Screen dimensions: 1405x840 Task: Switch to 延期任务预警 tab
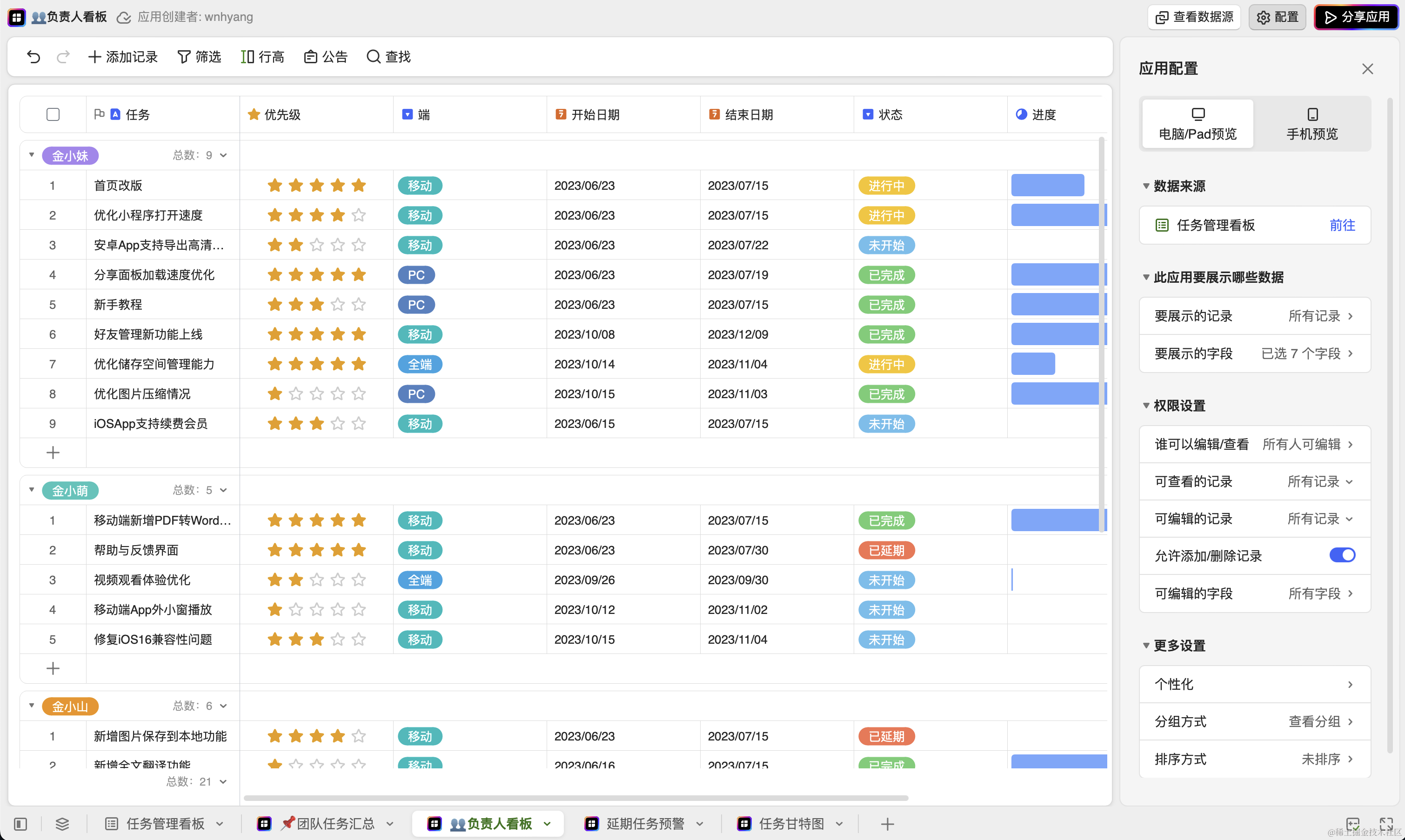[x=644, y=824]
